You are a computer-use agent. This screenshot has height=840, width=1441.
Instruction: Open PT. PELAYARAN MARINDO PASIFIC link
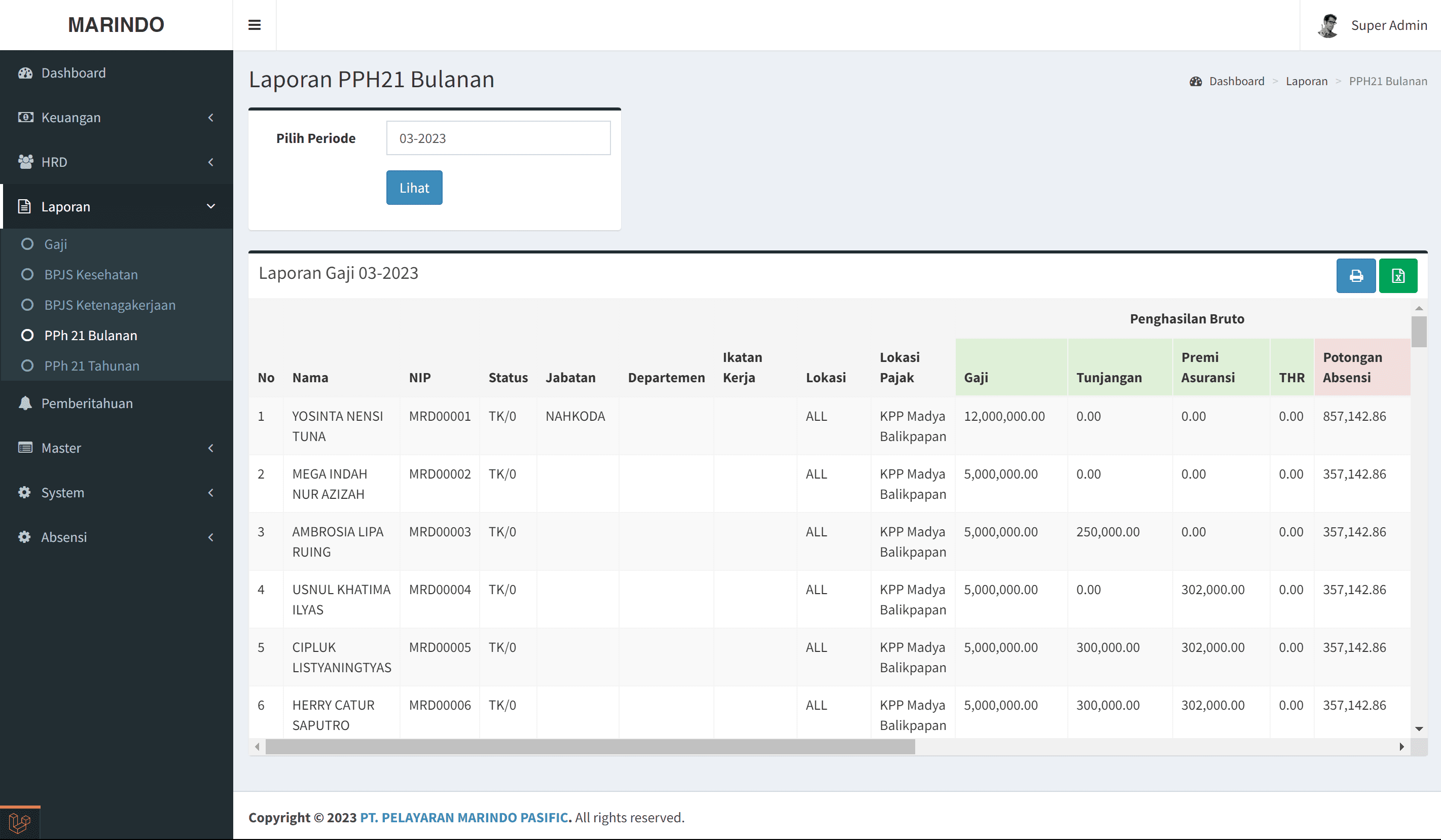(x=465, y=817)
